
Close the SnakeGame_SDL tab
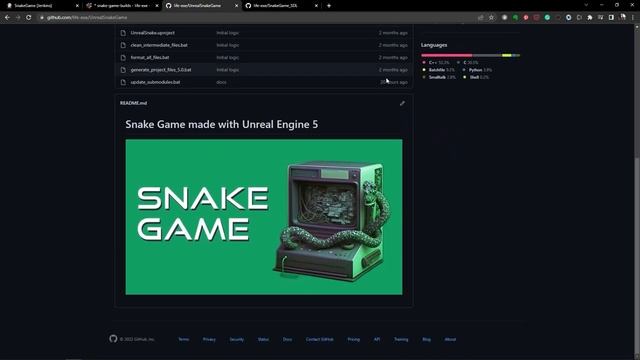316,6
